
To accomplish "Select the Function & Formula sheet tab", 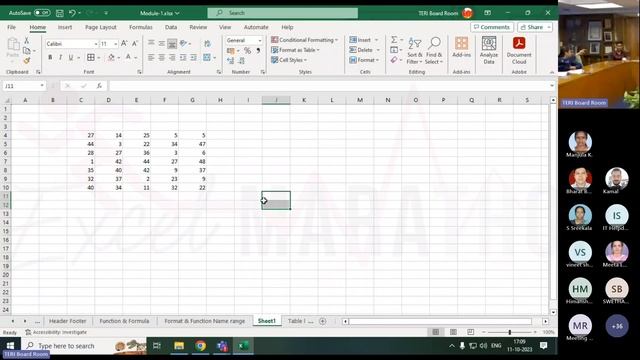I will pyautogui.click(x=124, y=321).
